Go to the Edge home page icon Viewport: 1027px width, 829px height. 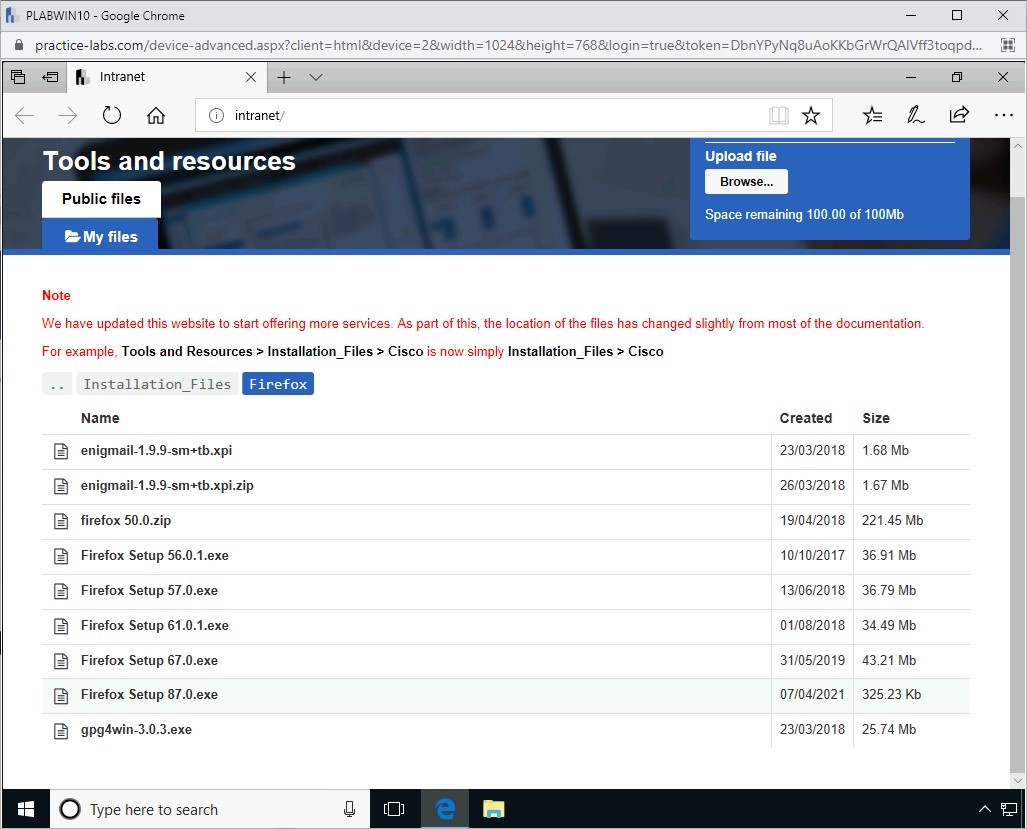point(156,116)
